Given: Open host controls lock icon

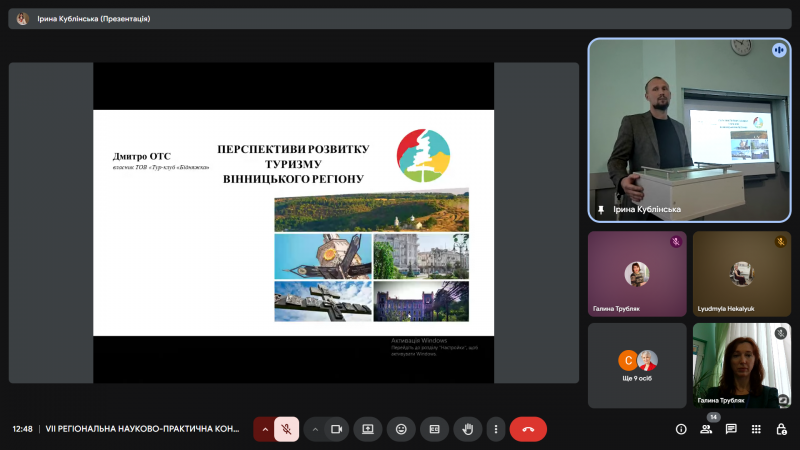Looking at the screenshot, I should [780, 429].
